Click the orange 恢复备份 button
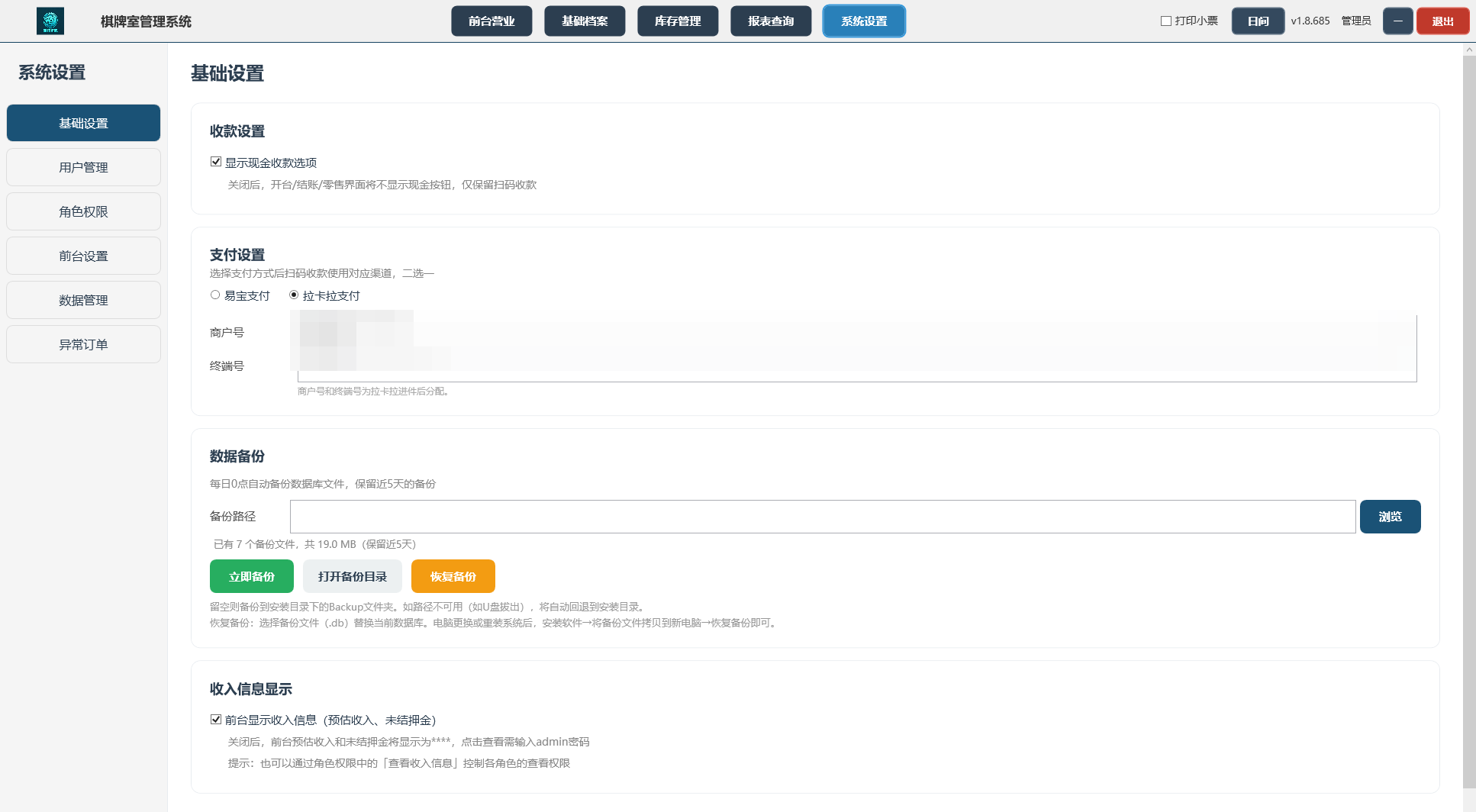Screen dimensions: 1476x812 pos(453,576)
